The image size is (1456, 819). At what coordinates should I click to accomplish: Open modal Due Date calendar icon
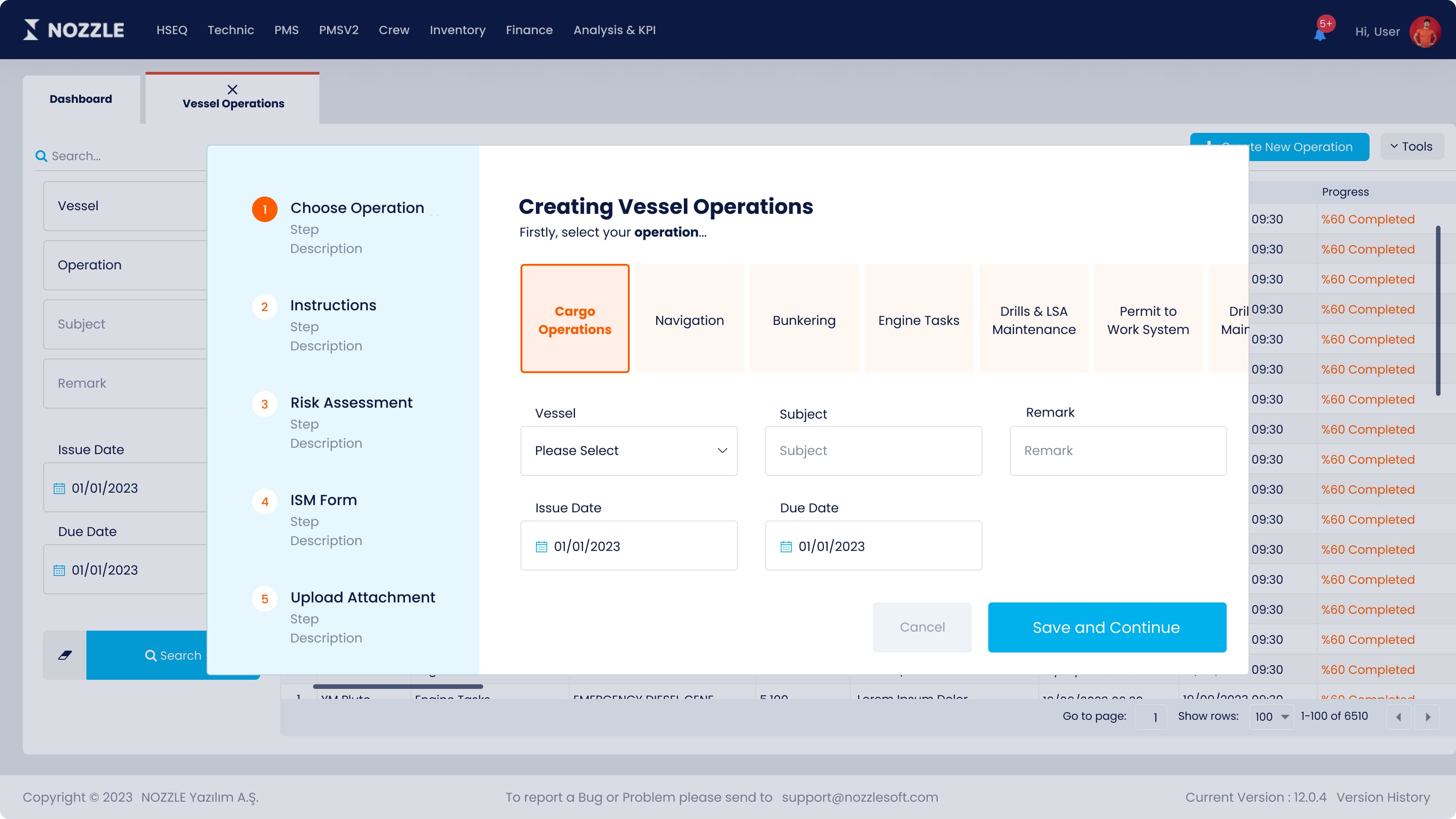click(x=786, y=546)
